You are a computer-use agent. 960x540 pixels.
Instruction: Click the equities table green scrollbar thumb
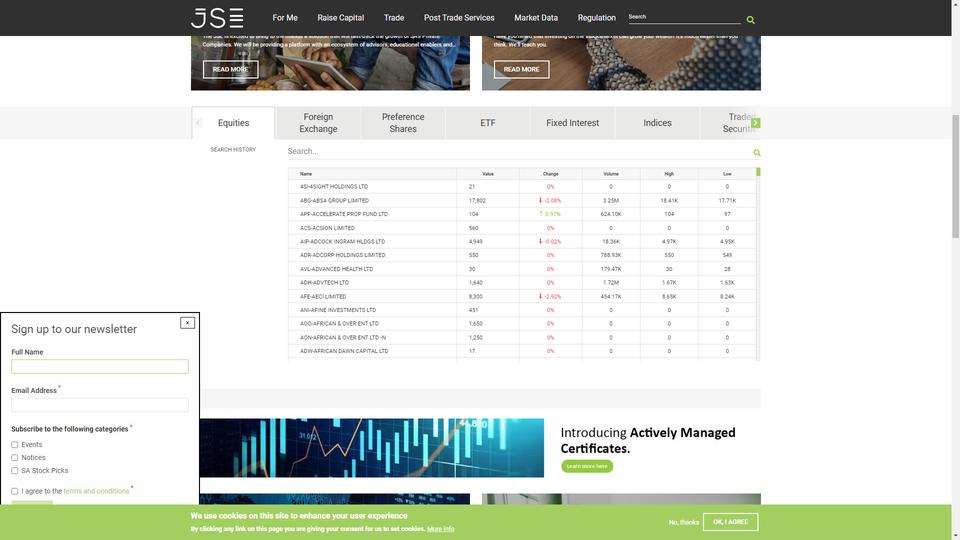point(759,172)
